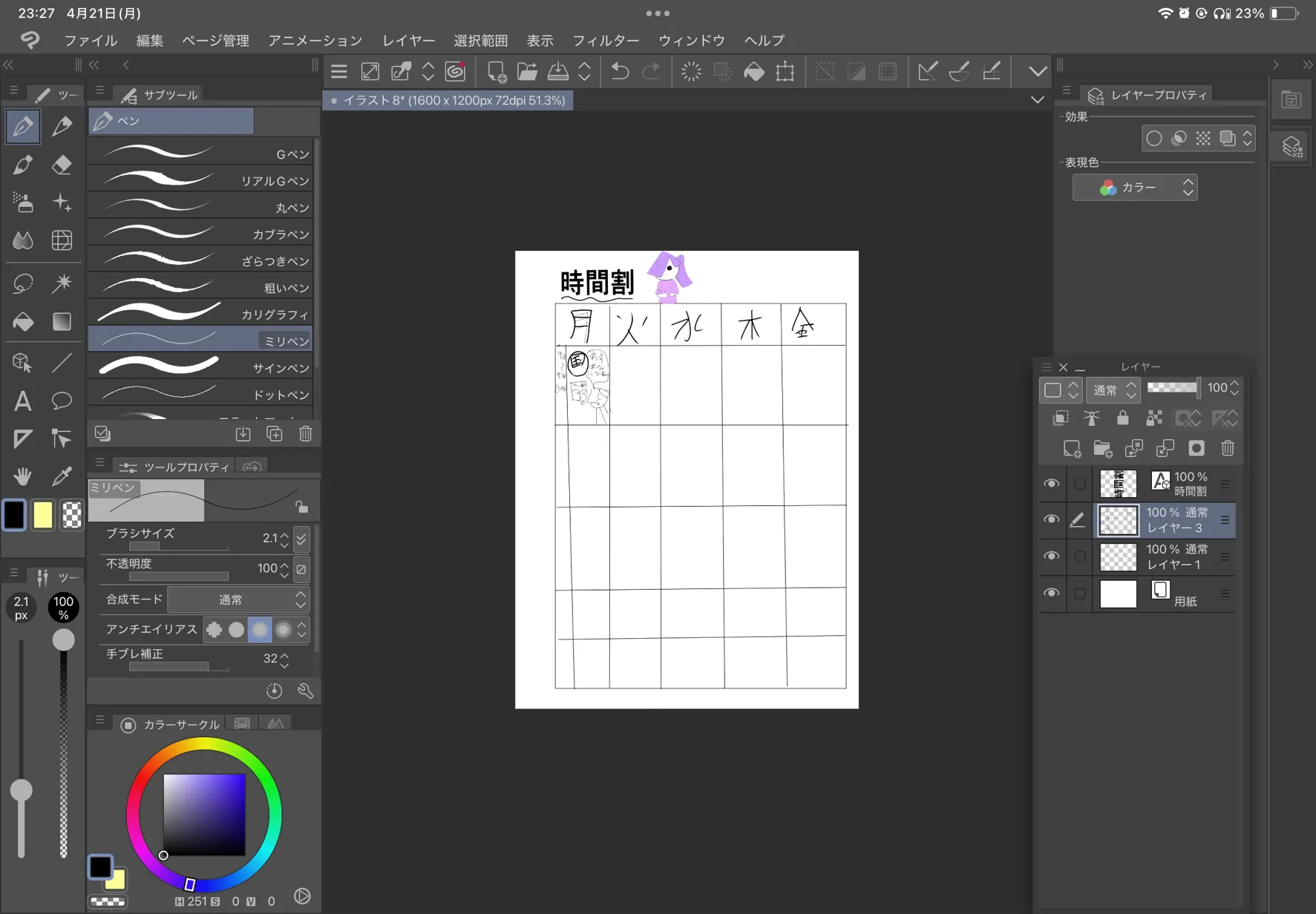
Task: Select the Fill bucket tool
Action: (22, 321)
